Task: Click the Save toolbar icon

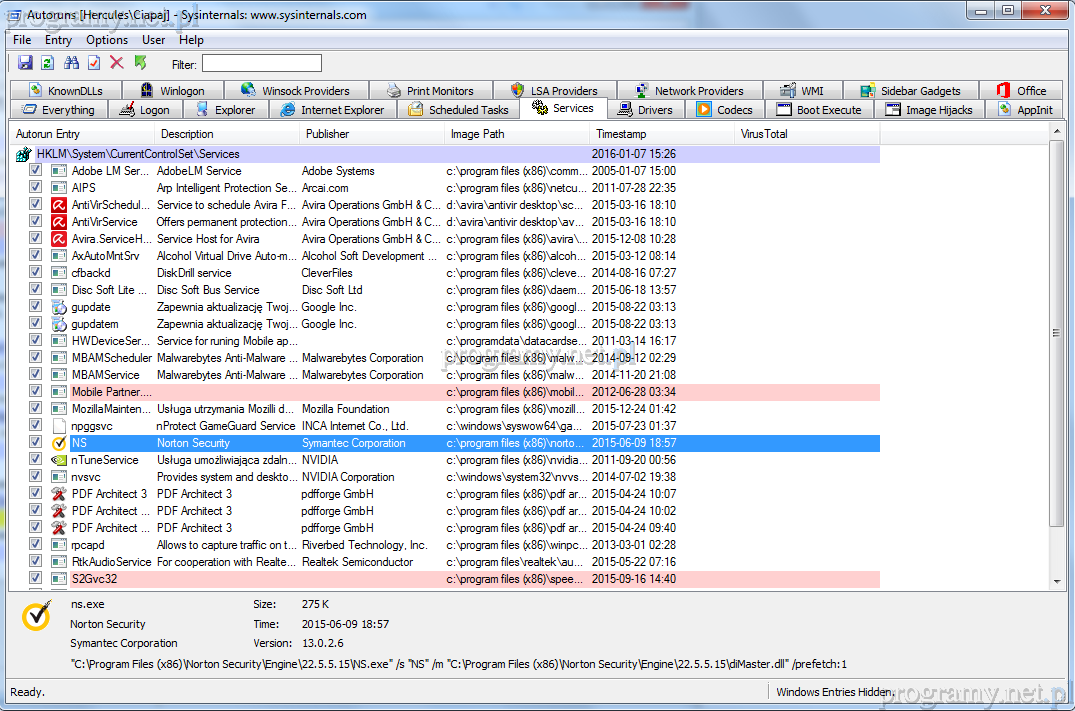Action: tap(26, 63)
